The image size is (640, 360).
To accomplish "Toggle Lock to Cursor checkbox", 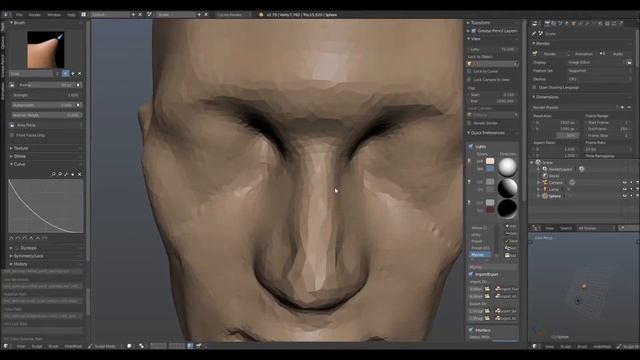I will [x=469, y=71].
